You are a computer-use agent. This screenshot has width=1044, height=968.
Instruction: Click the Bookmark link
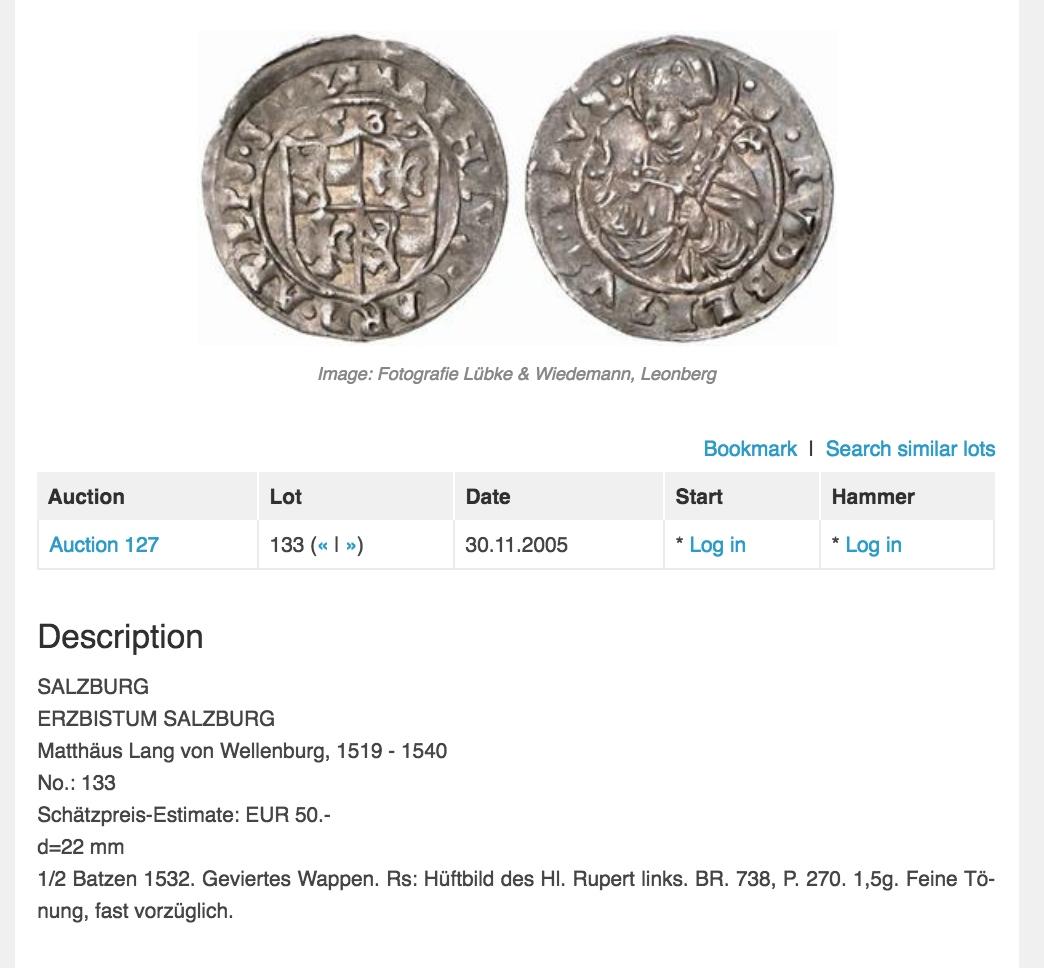coord(750,449)
